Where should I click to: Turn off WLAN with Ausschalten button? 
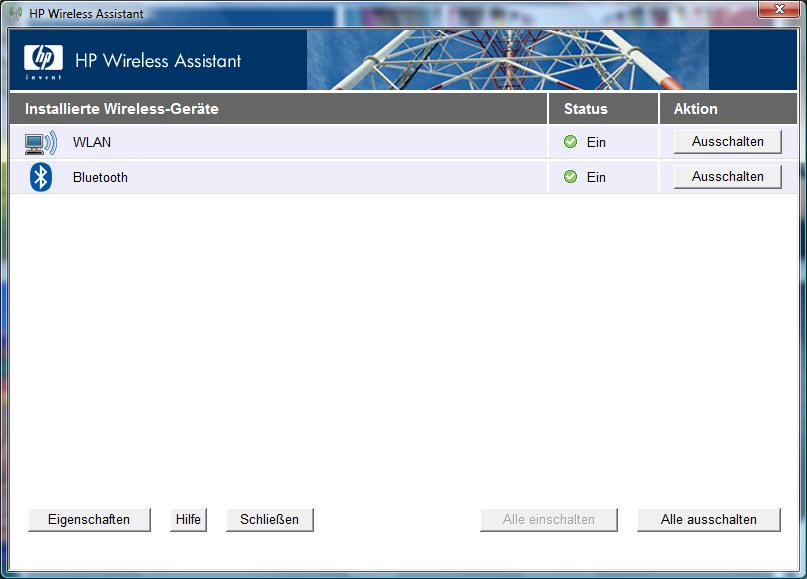coord(728,142)
